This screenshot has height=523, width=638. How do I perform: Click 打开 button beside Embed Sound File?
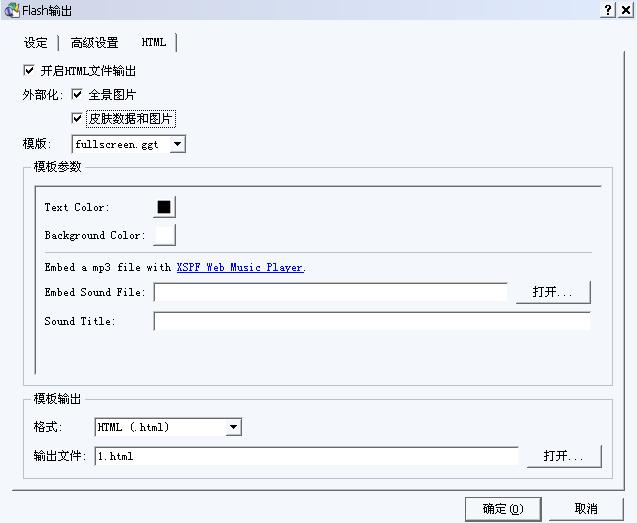(553, 292)
